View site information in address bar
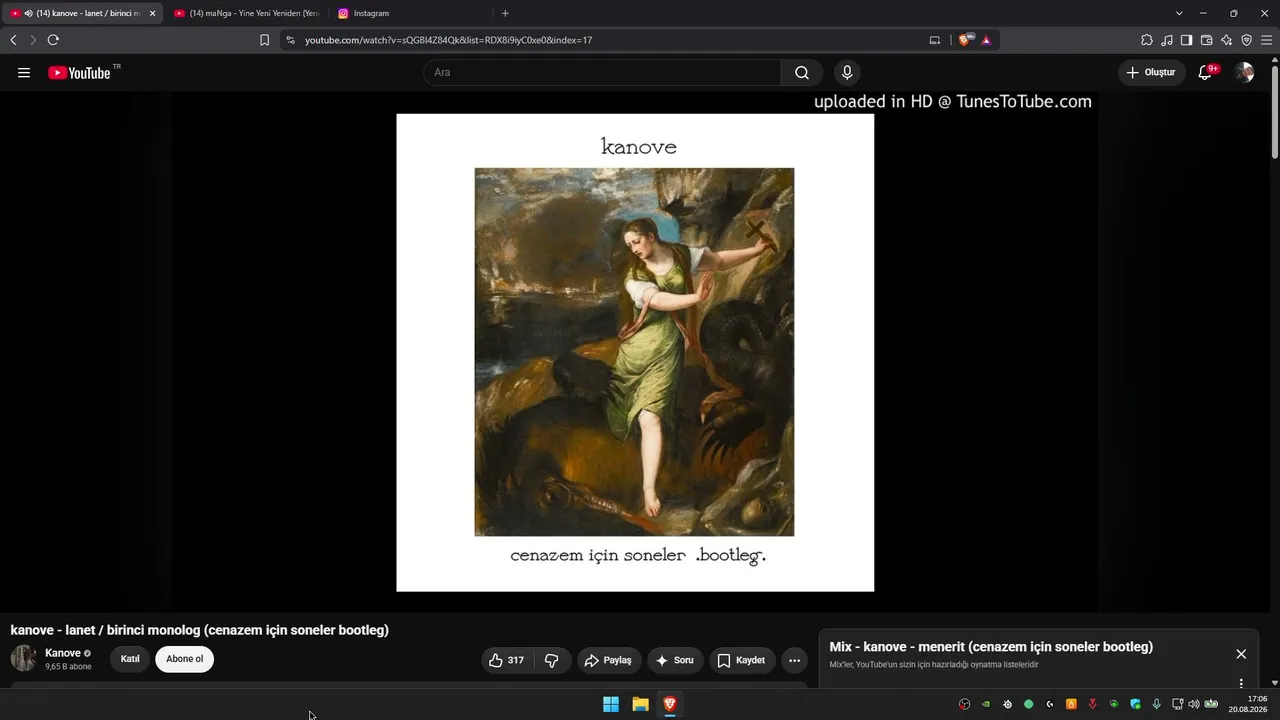Screen dimensions: 1280x720 tap(290, 40)
